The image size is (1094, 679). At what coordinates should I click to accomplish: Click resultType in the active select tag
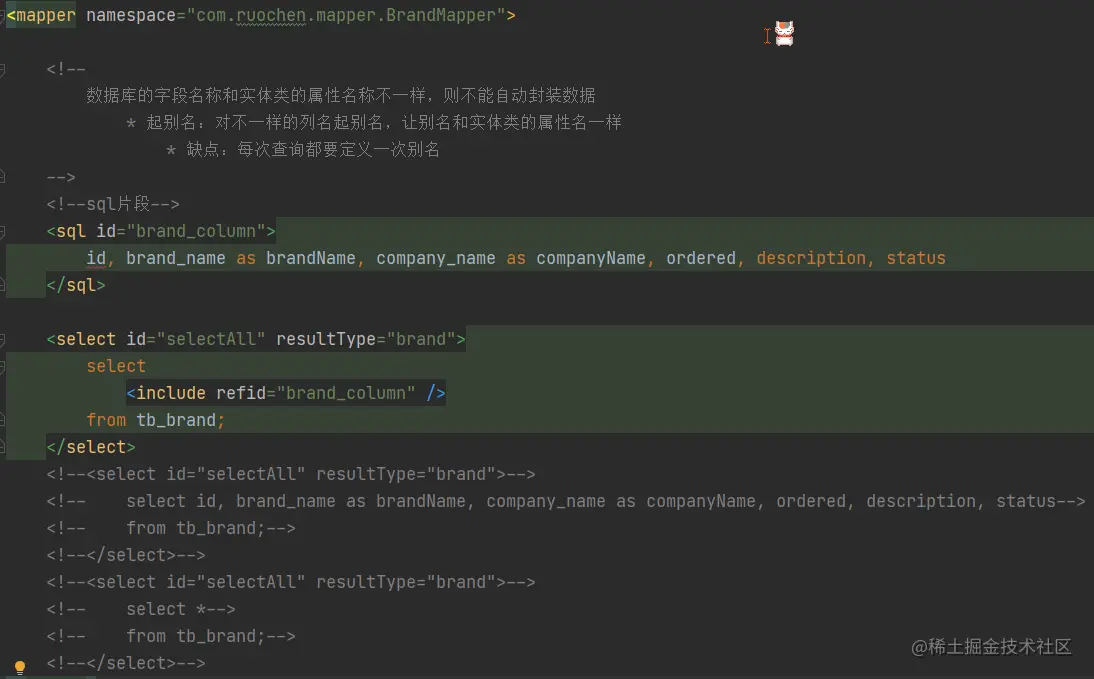tap(326, 339)
